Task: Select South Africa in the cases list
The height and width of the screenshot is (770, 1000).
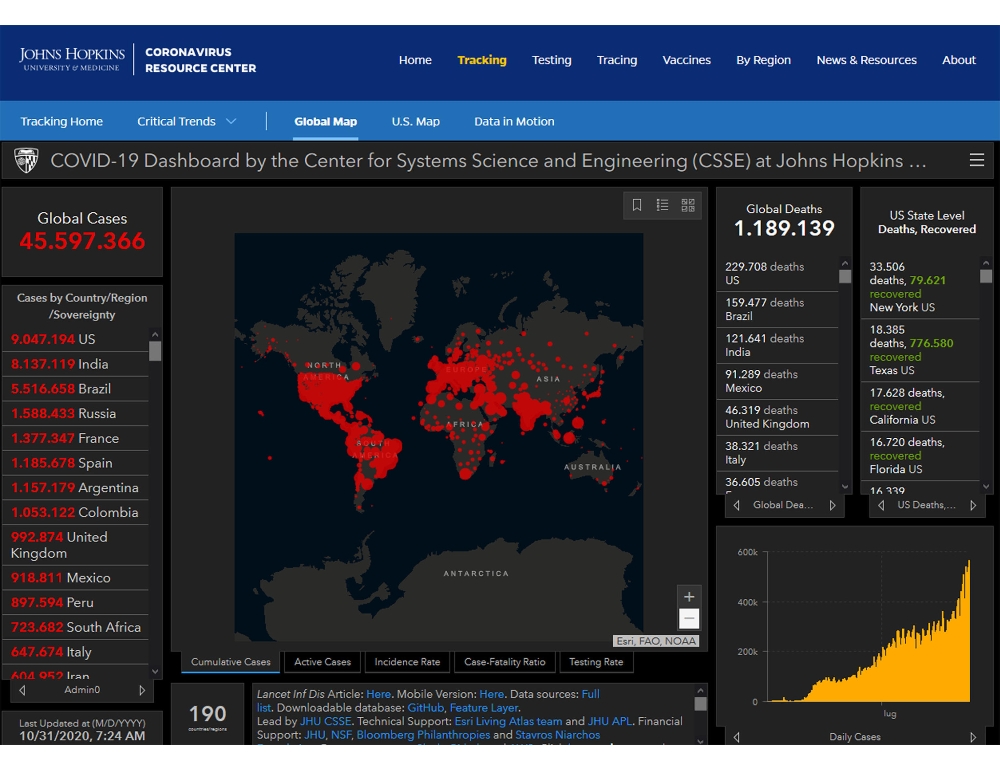Action: 76,627
